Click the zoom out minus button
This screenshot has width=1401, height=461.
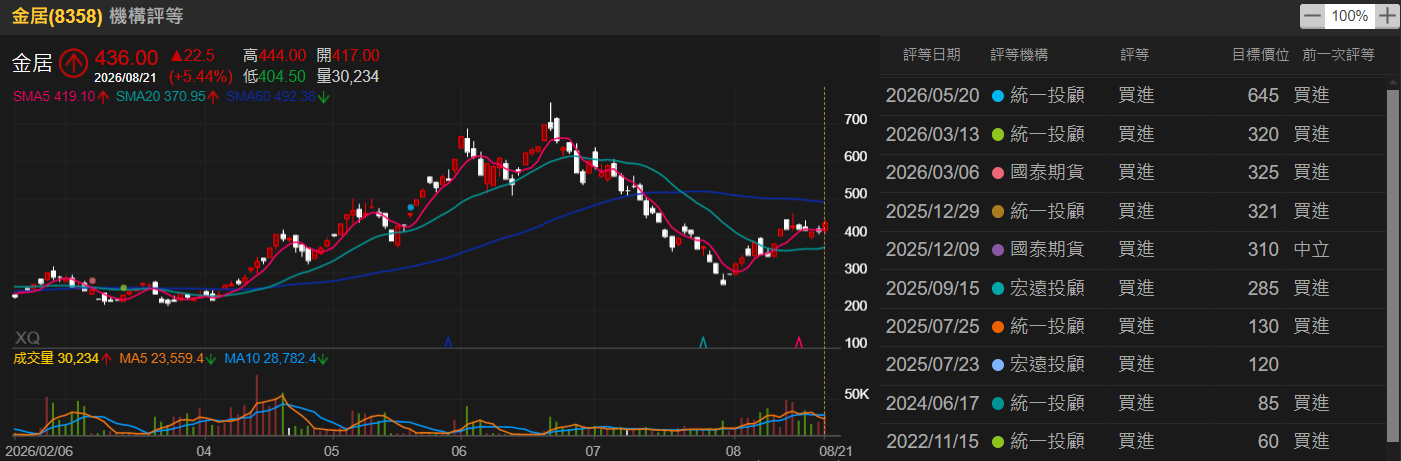coord(1312,16)
